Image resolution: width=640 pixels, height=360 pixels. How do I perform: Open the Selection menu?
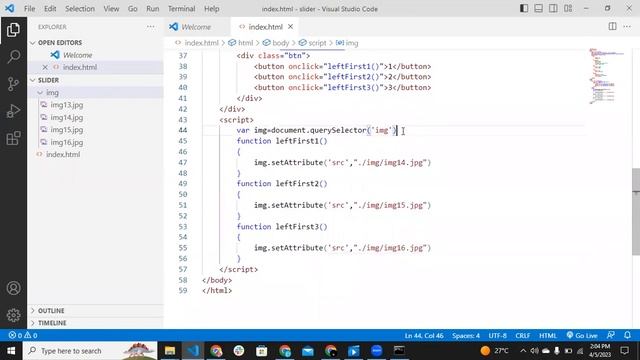click(x=80, y=9)
